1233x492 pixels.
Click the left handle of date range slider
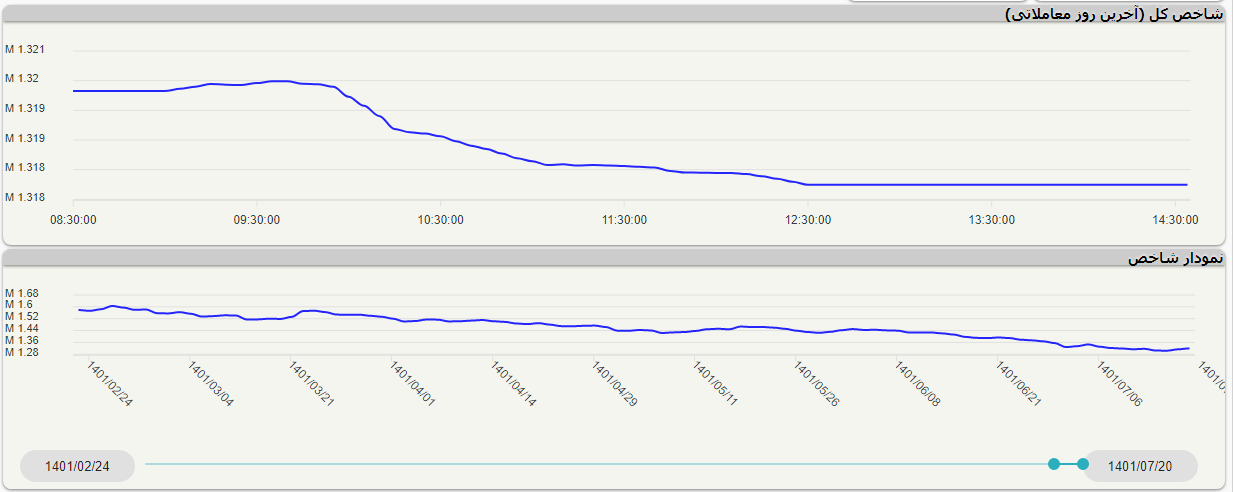[x=1053, y=464]
